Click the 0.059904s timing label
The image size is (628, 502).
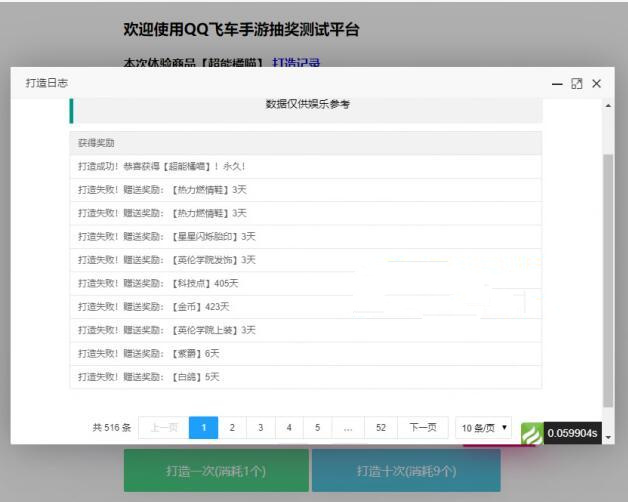[572, 433]
